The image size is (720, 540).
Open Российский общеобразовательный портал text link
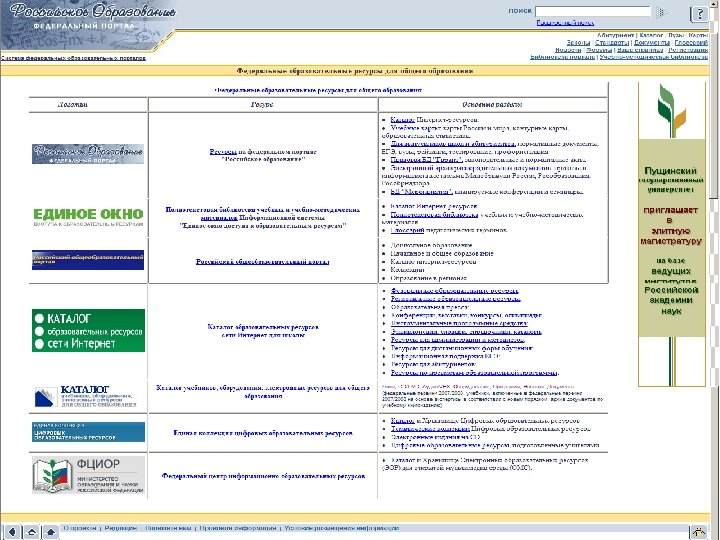(x=263, y=262)
